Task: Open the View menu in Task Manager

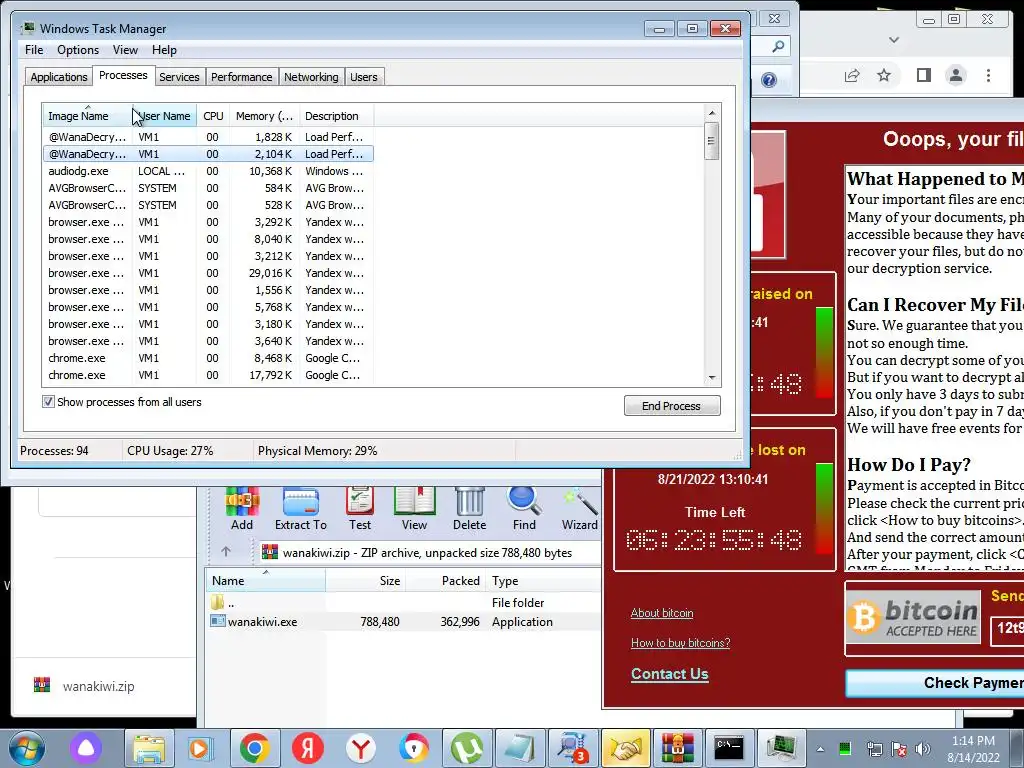Action: 125,50
